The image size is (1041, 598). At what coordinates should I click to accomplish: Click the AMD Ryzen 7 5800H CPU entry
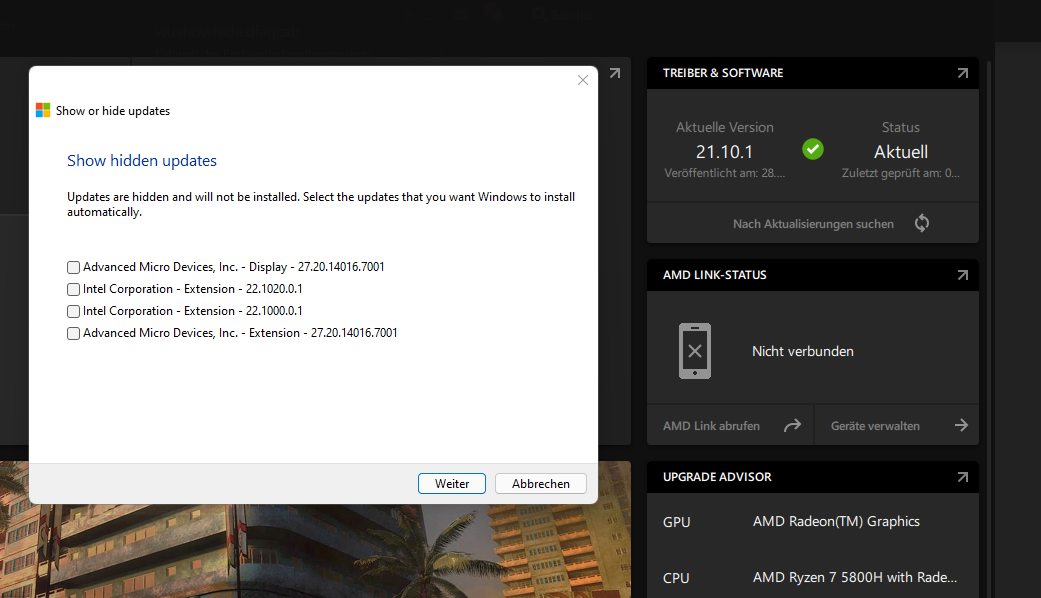point(854,577)
